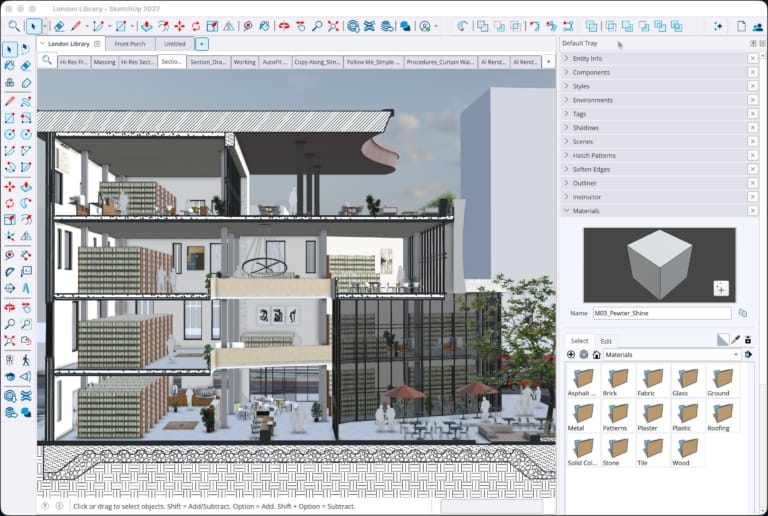Pick the Line pencil tool in top toolbar
Viewport: 768px width, 516px height.
point(75,26)
